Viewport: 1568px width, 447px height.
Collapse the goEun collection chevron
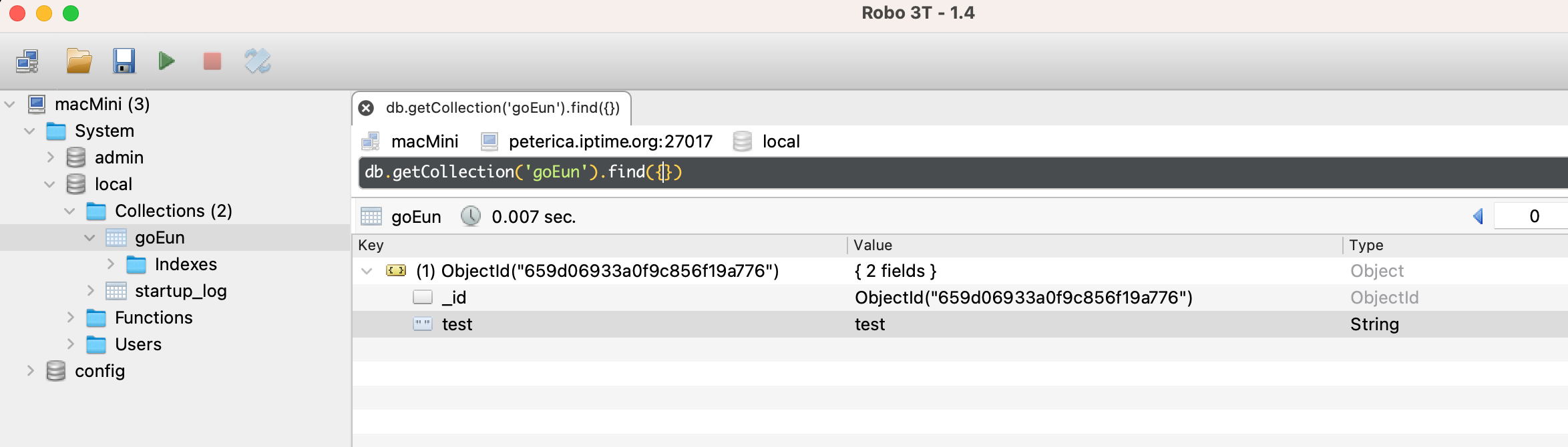89,238
